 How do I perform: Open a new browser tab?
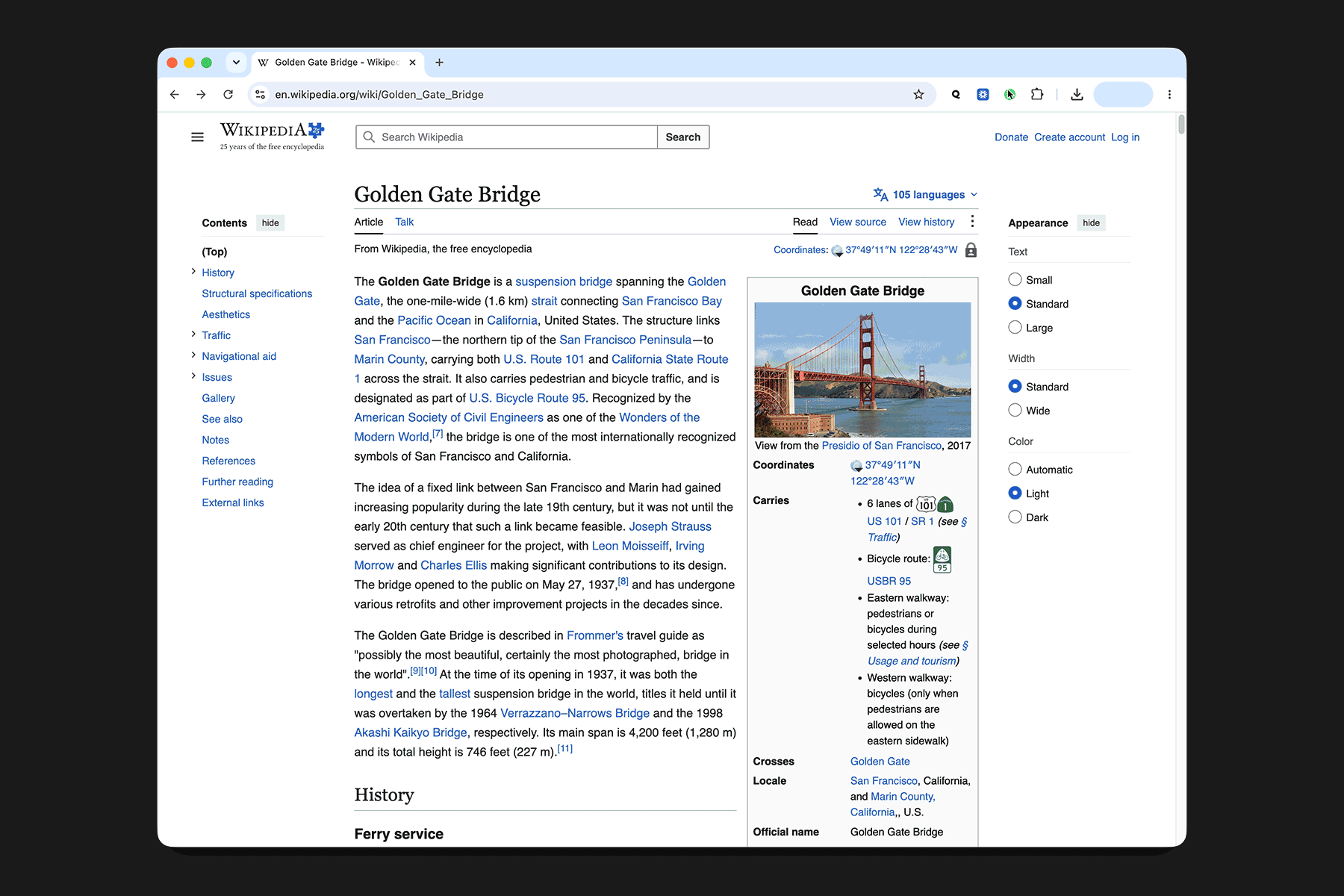439,63
